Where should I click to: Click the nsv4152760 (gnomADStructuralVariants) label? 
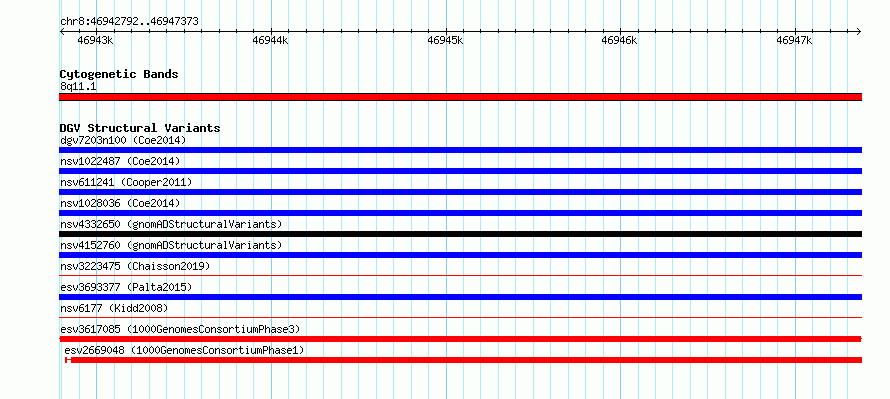(x=171, y=245)
